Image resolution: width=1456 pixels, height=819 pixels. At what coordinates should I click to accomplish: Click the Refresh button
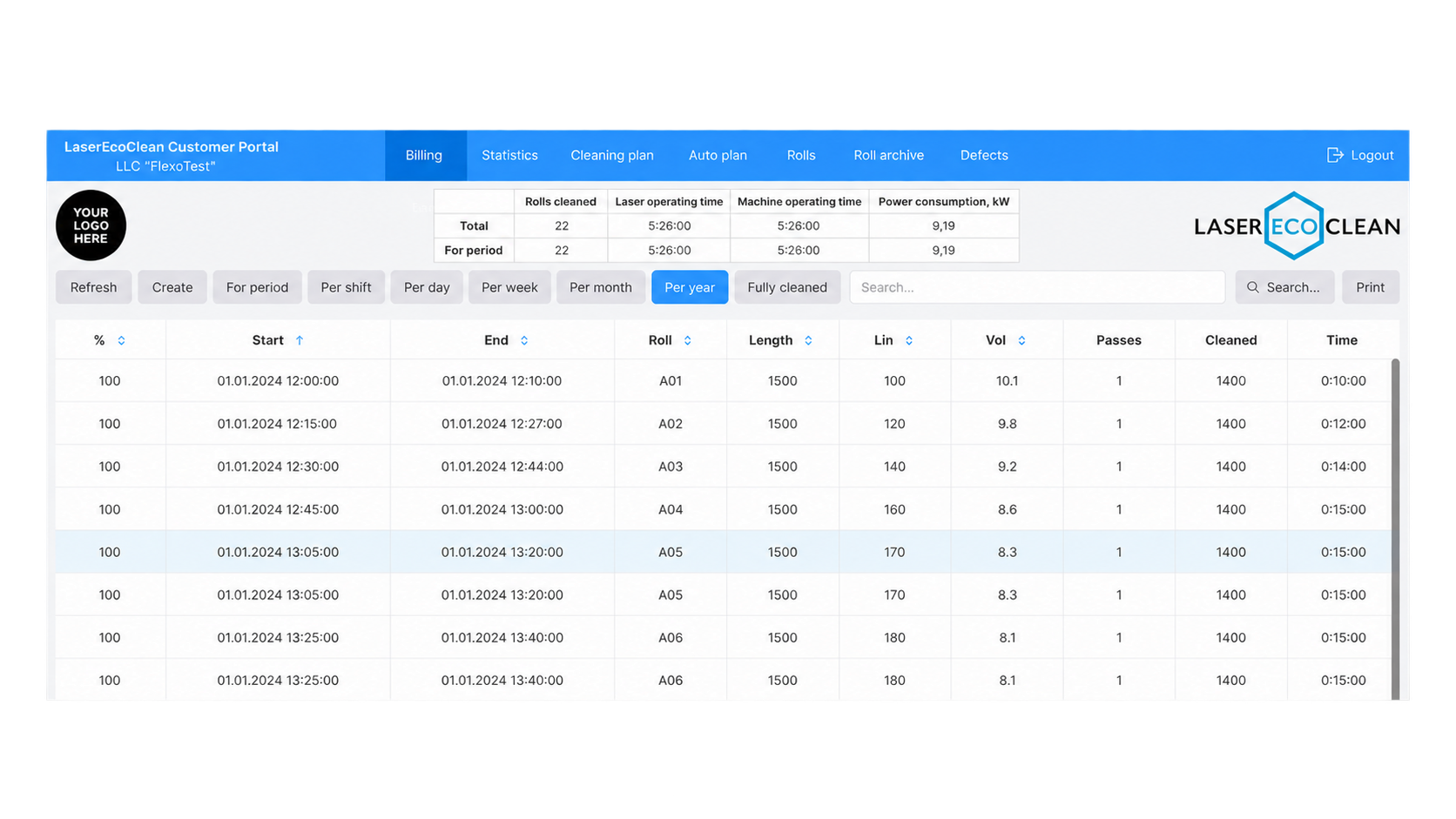click(93, 287)
